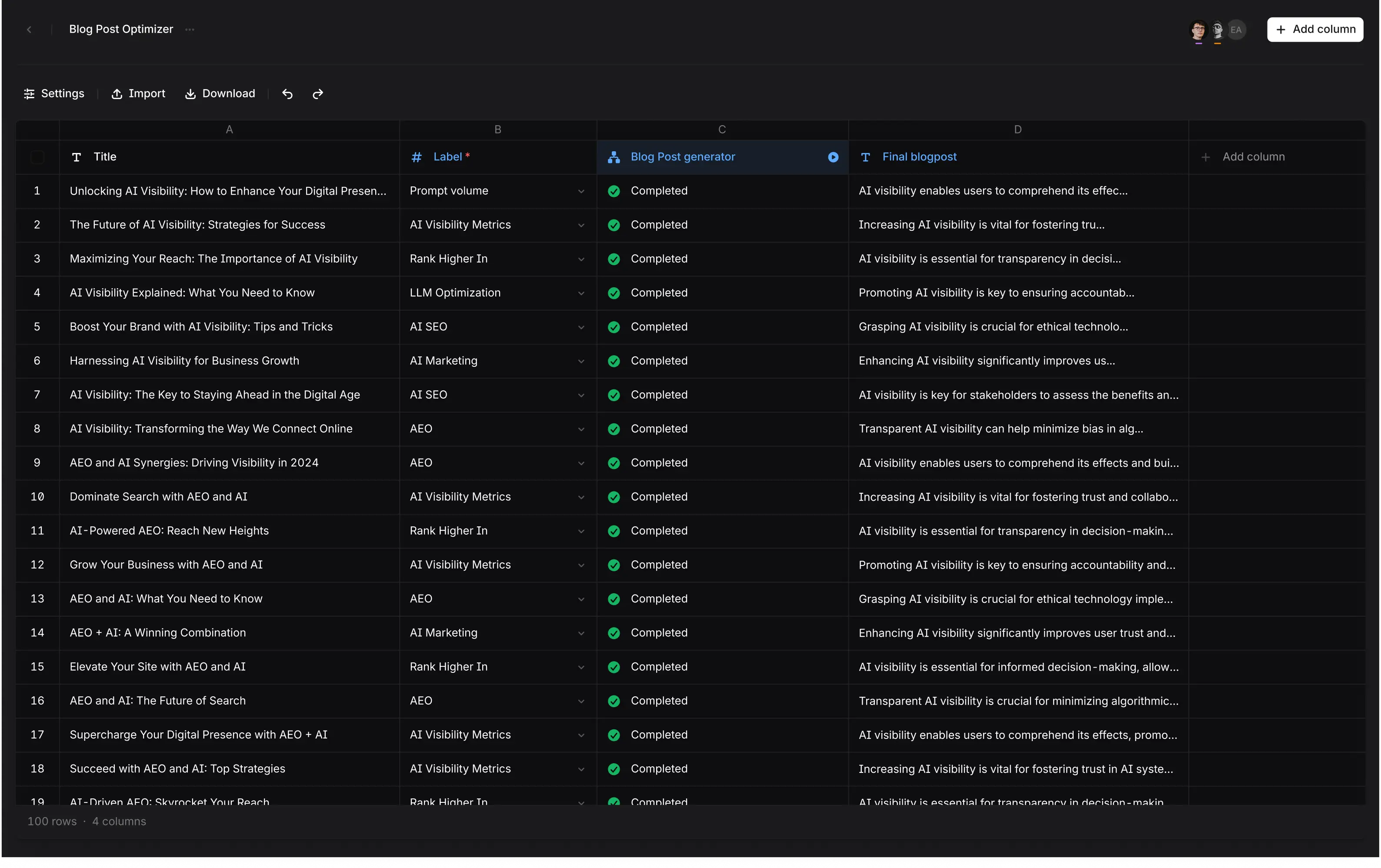Click the plus Add column header cell
Image resolution: width=1381 pixels, height=868 pixels.
point(1277,157)
